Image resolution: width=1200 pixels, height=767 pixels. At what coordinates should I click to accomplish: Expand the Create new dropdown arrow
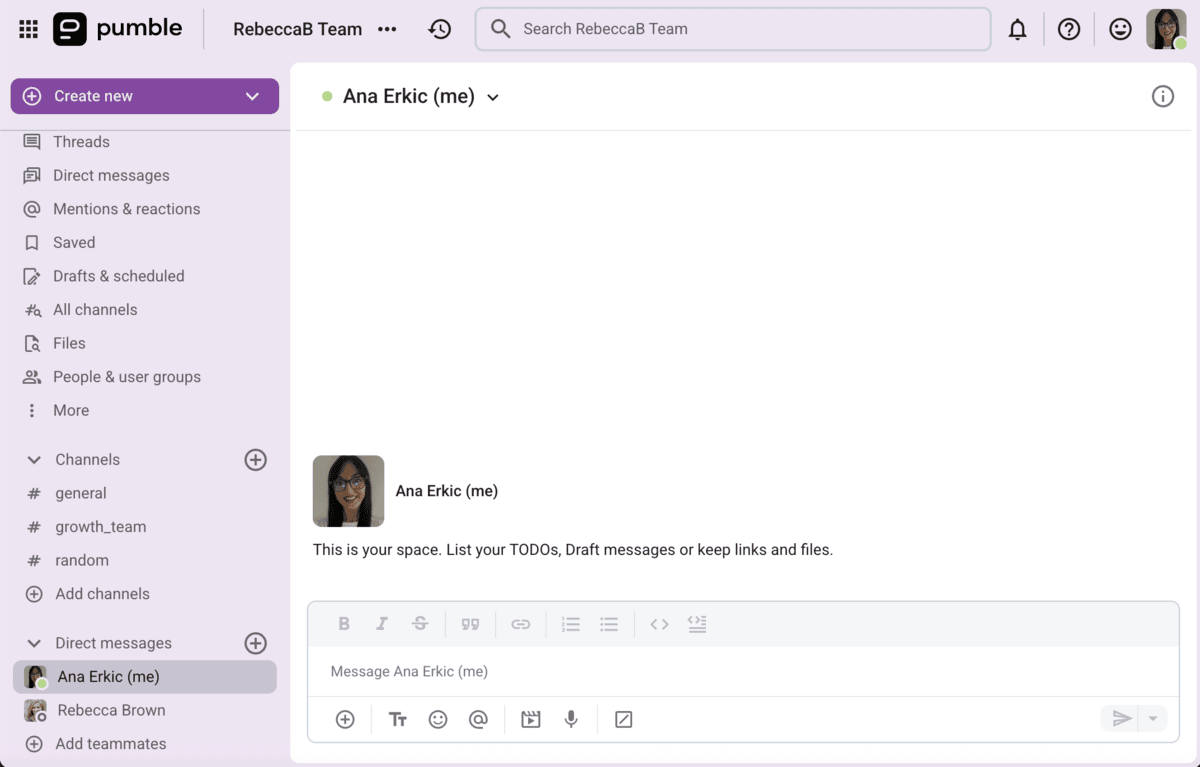(x=252, y=96)
